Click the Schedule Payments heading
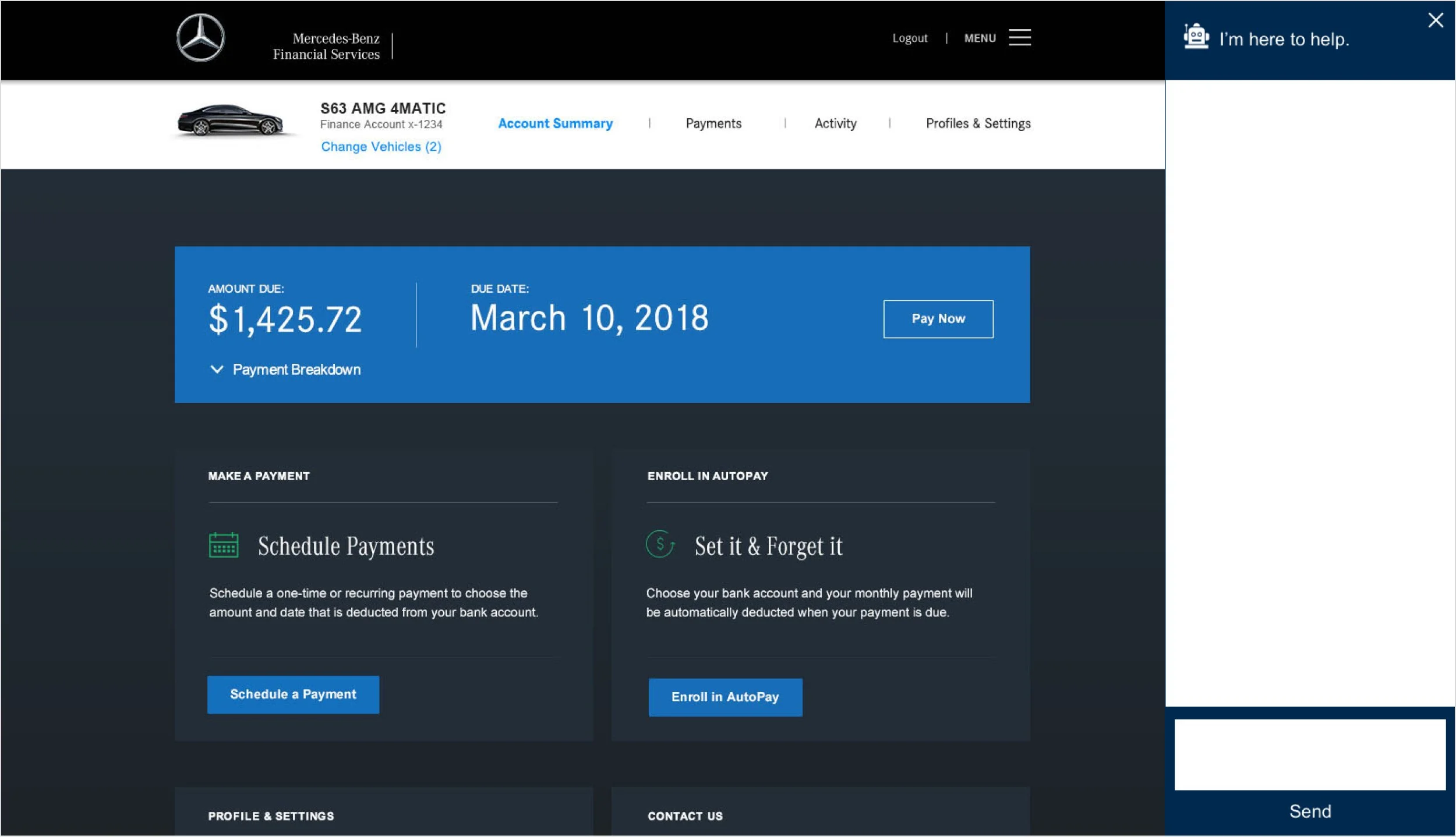This screenshot has width=1456, height=837. (346, 547)
